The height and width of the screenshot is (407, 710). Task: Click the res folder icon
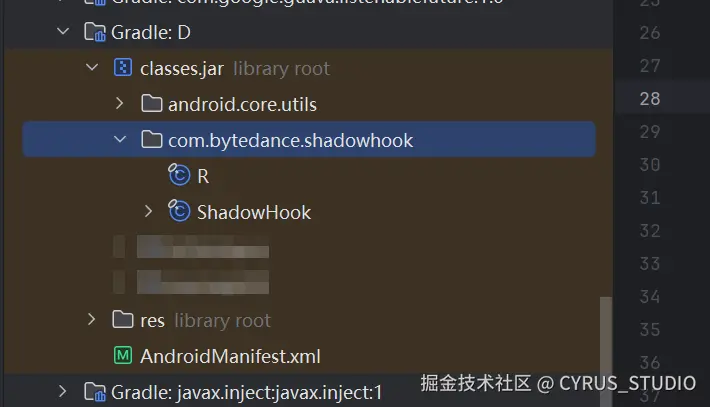point(123,320)
